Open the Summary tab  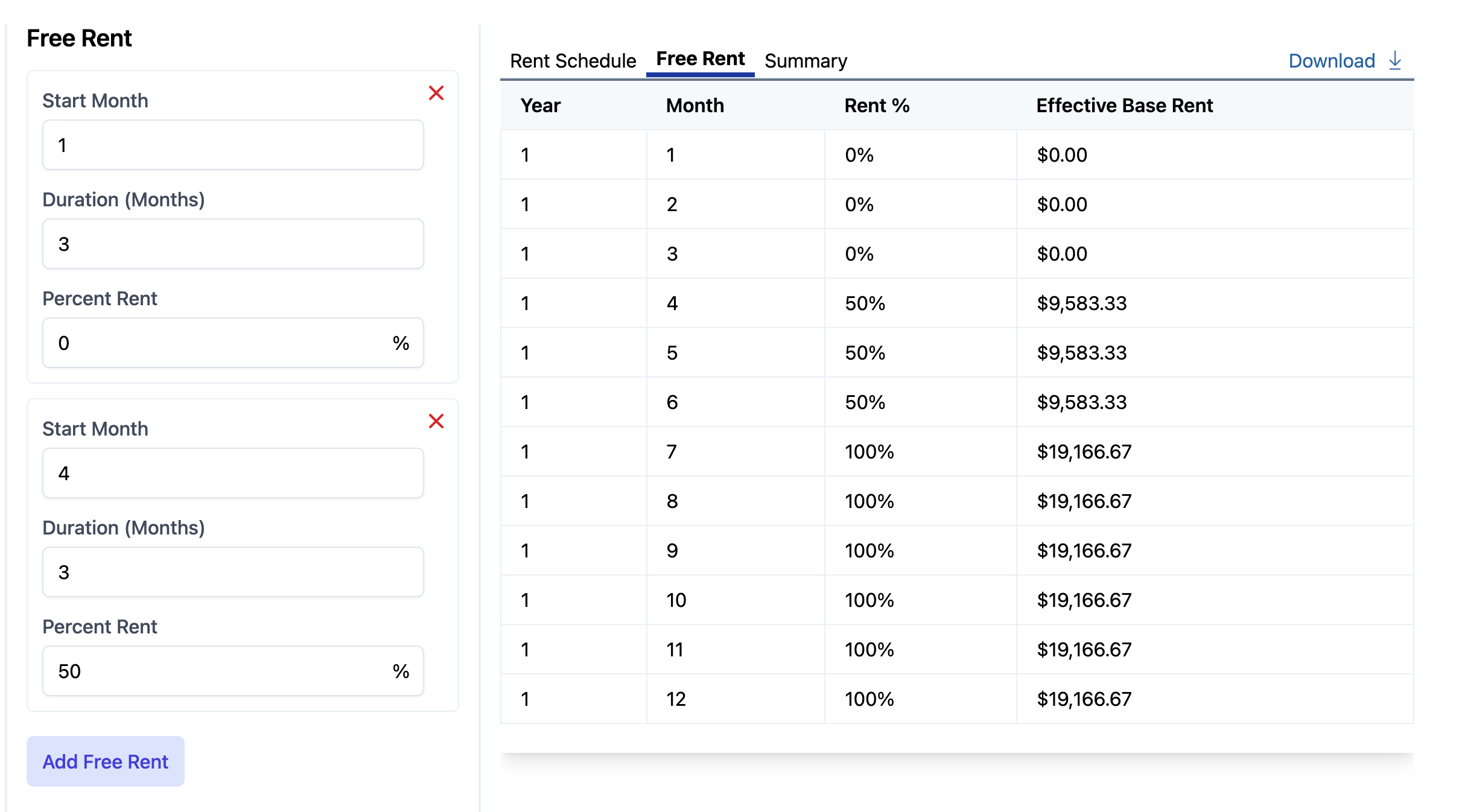pos(806,60)
